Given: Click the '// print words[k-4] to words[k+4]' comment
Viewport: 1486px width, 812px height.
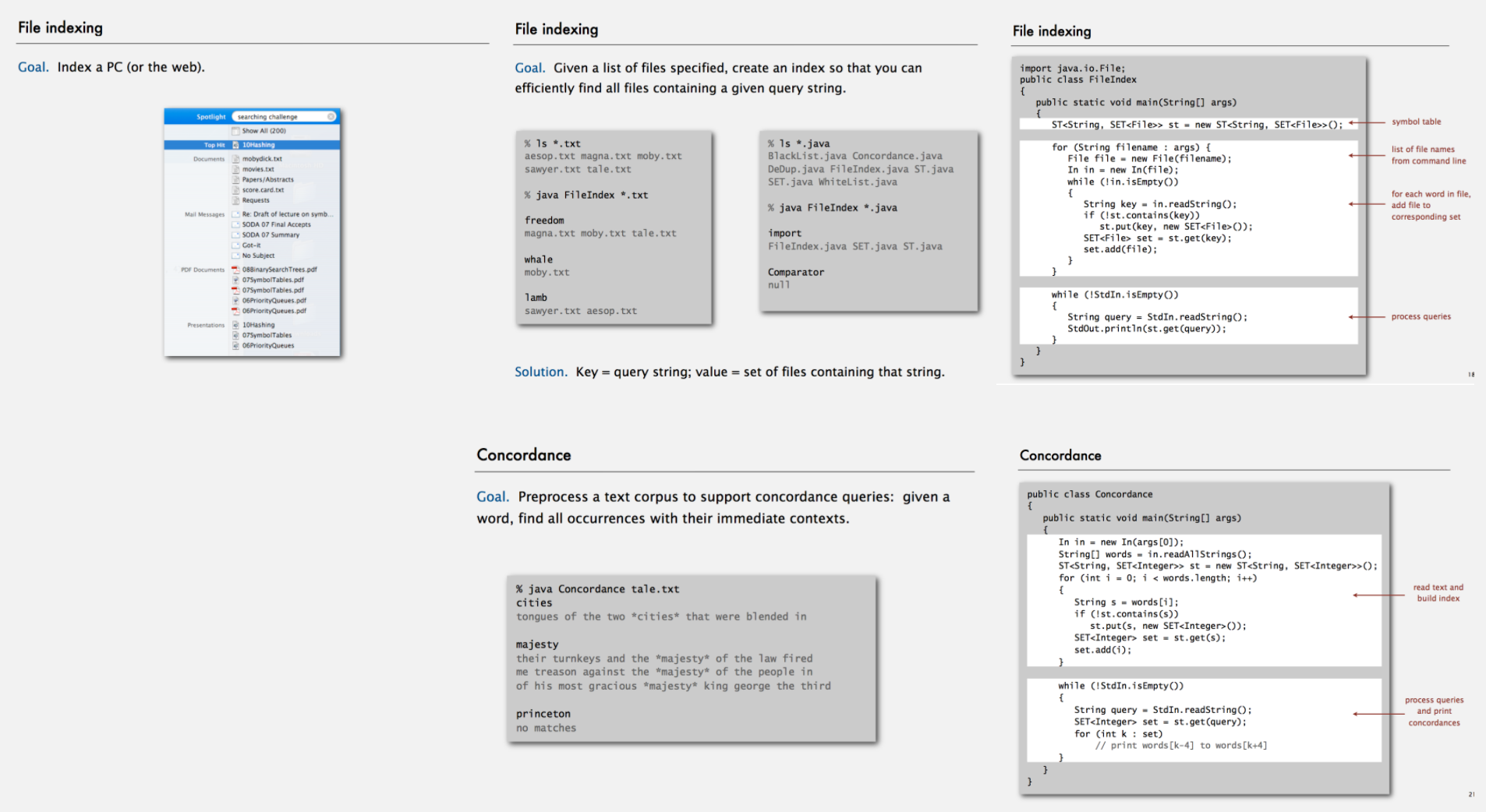Looking at the screenshot, I should click(x=1181, y=746).
